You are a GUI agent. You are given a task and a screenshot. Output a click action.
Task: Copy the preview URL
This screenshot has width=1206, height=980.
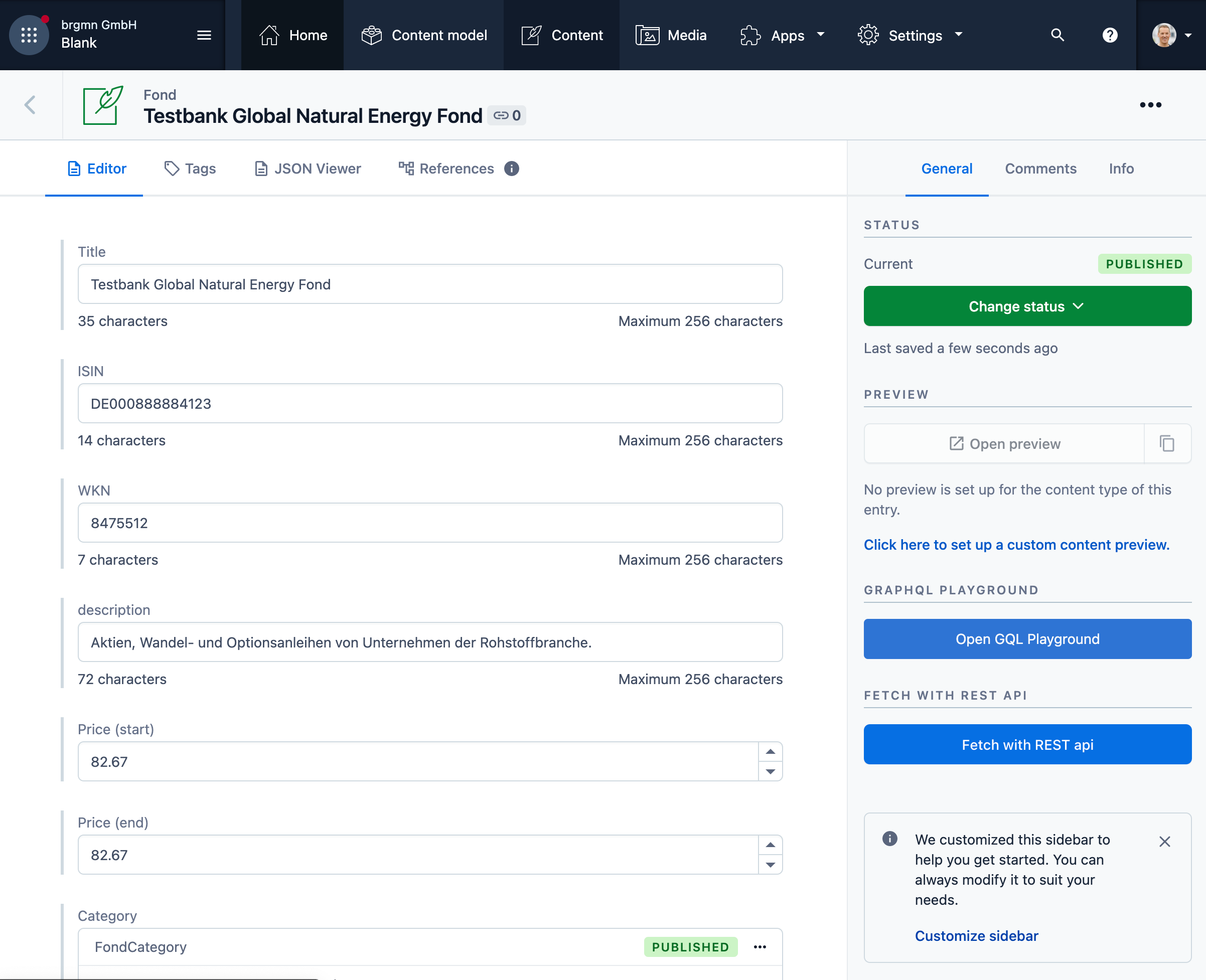[1167, 444]
